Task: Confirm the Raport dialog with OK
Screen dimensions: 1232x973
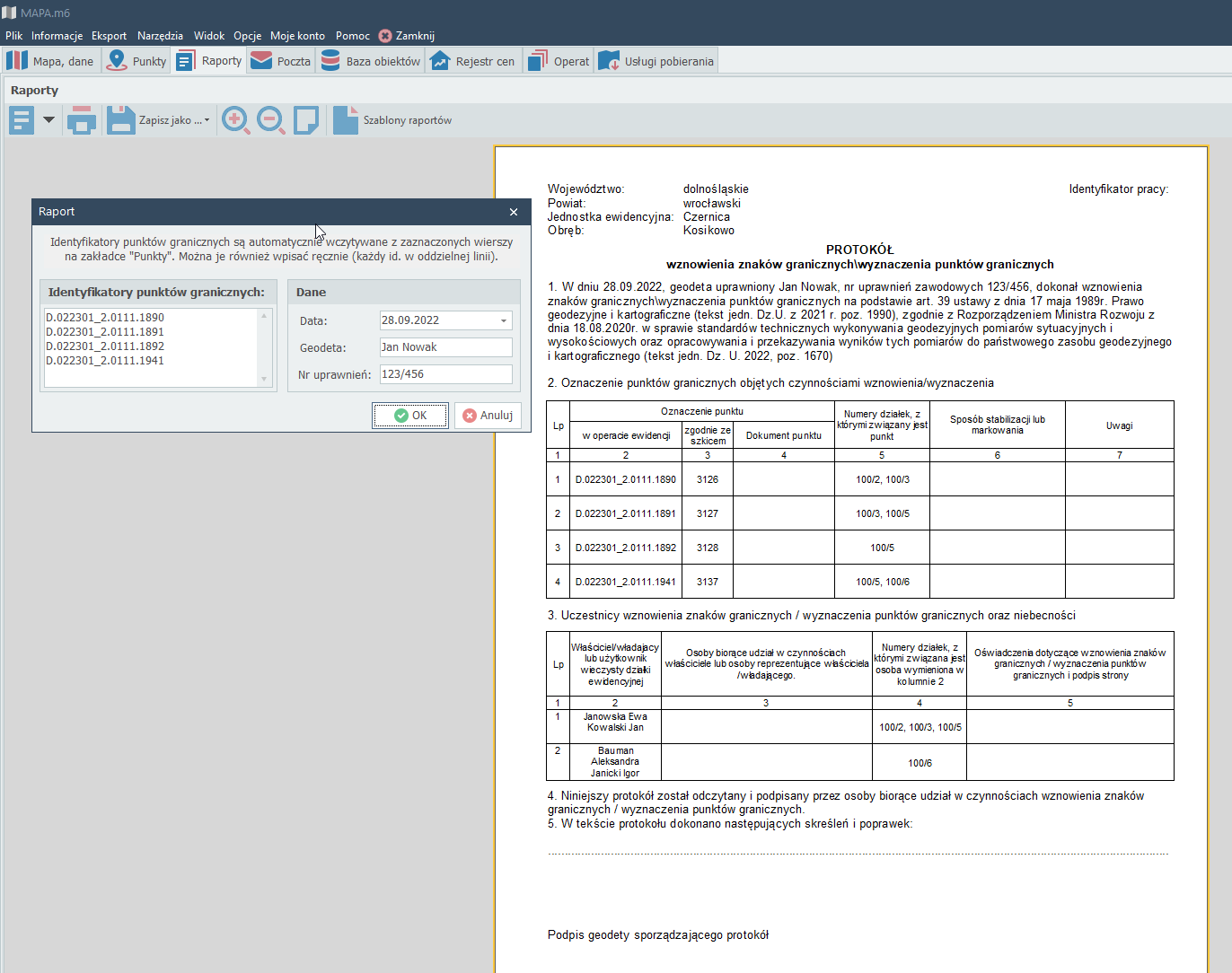Action: tap(410, 416)
